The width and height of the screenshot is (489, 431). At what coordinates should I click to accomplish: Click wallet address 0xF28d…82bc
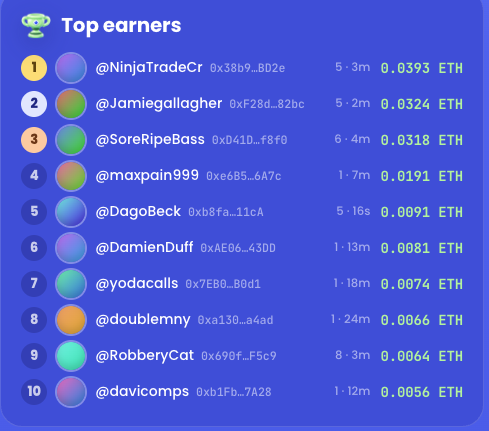click(x=267, y=104)
